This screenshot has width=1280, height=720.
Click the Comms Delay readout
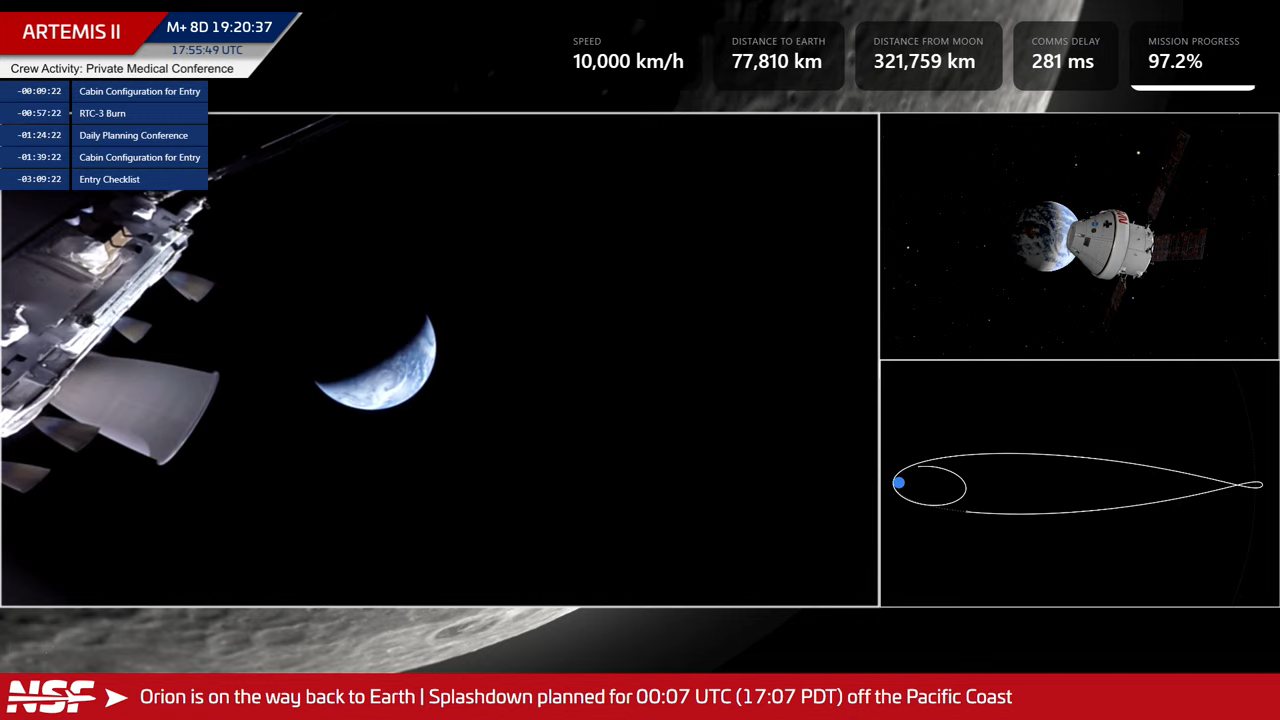(x=1064, y=54)
